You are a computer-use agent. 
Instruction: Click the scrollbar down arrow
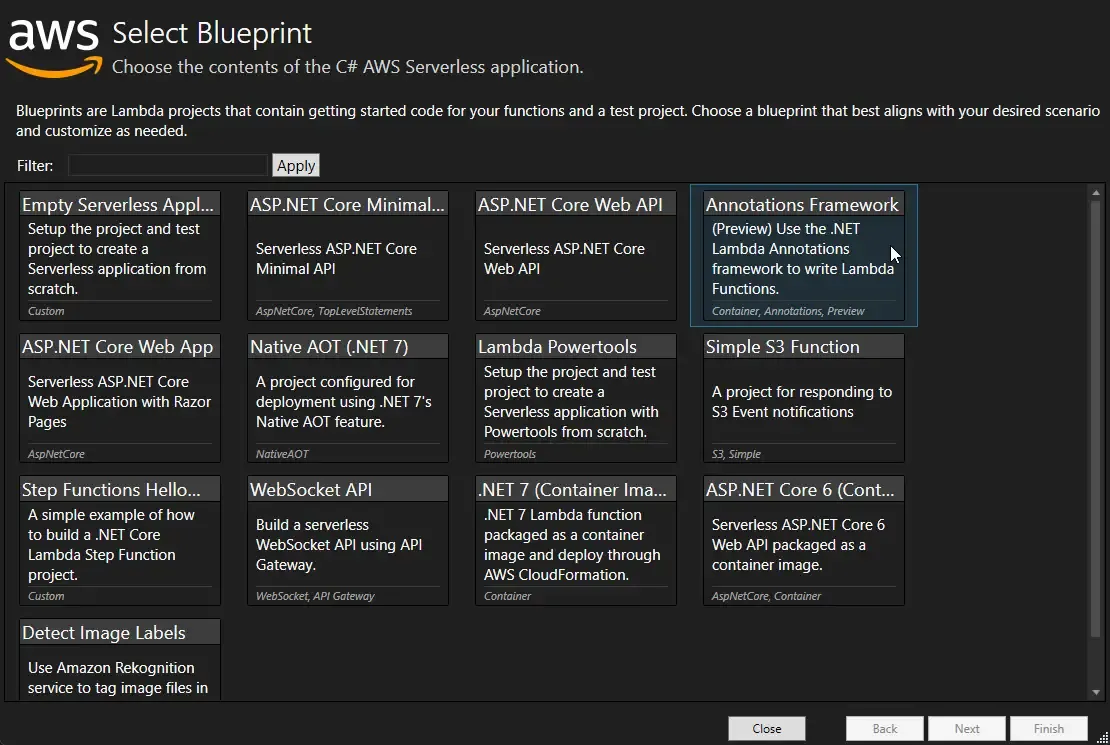click(x=1091, y=690)
